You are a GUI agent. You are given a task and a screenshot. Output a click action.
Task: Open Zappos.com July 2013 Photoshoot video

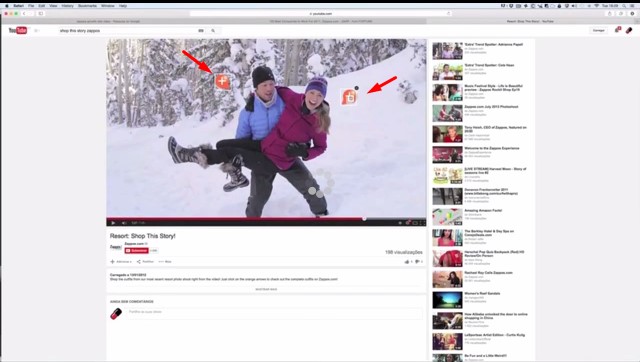[491, 107]
